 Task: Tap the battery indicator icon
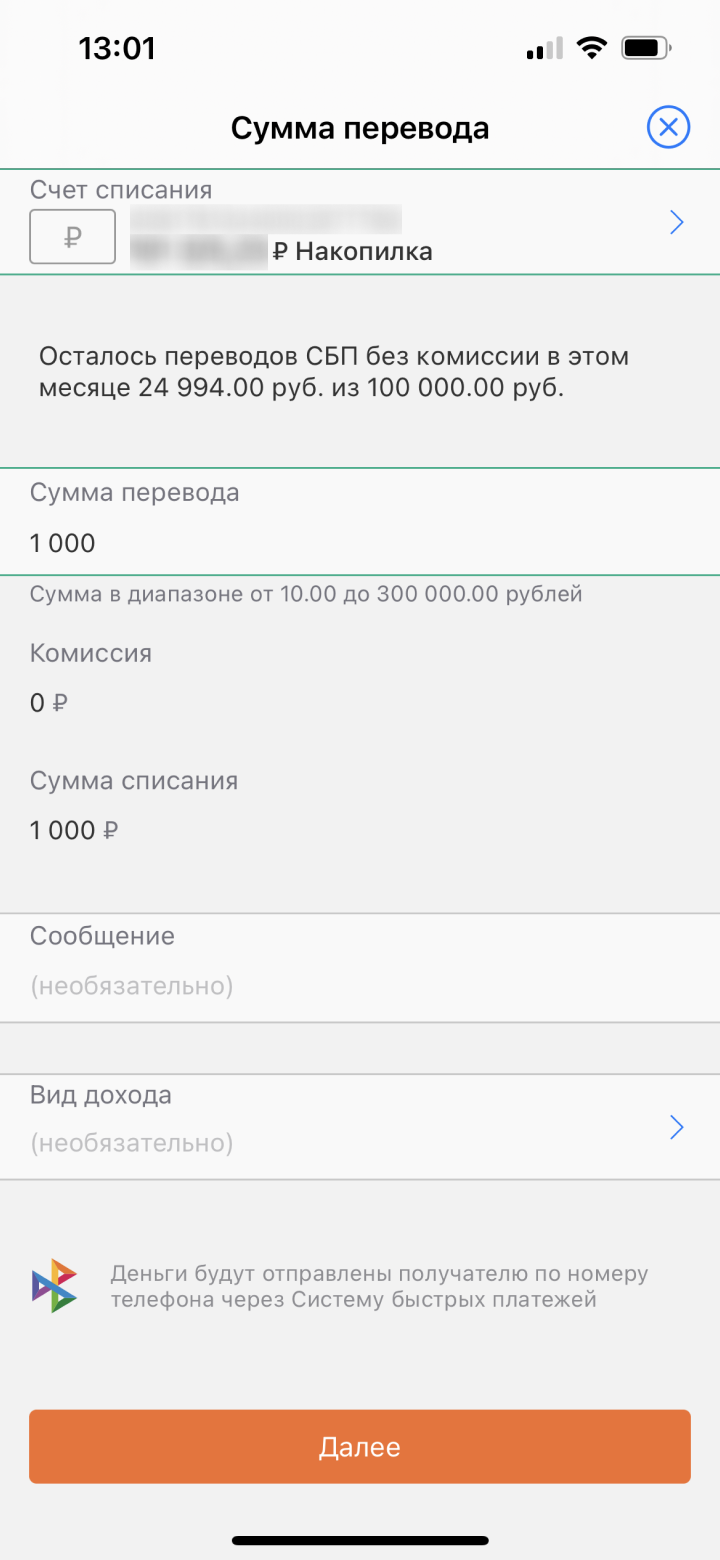coord(646,48)
